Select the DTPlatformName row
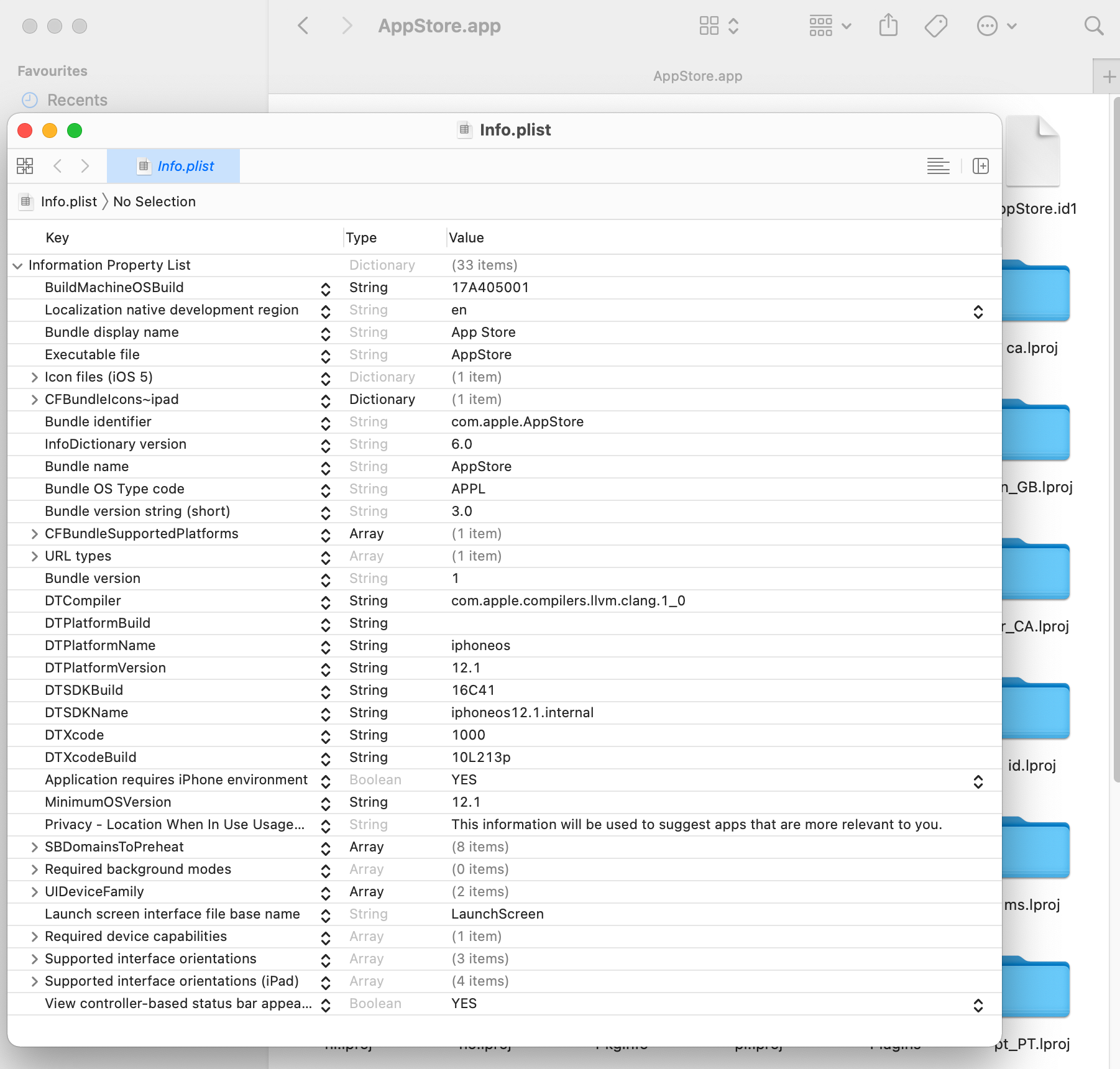 coord(505,646)
